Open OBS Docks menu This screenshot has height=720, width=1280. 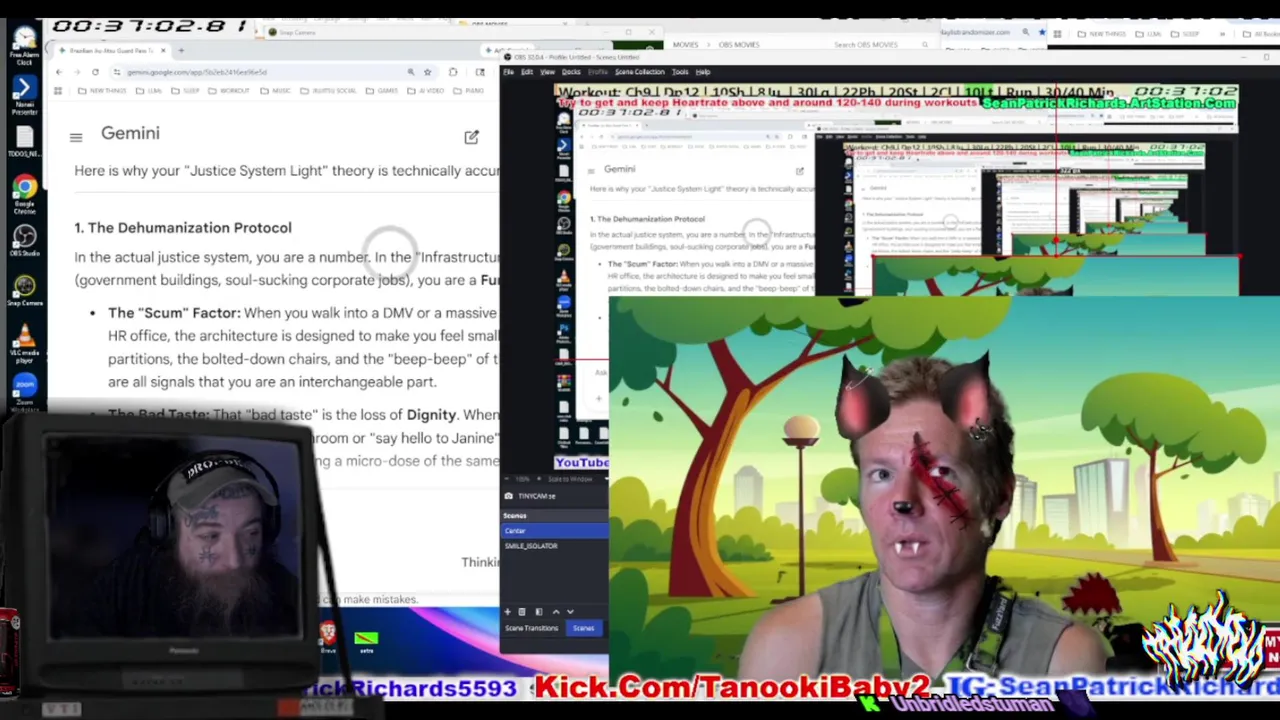click(571, 72)
